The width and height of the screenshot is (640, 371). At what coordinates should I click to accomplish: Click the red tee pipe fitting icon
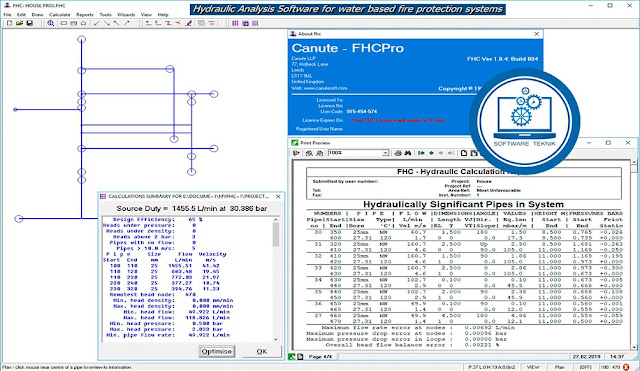[x=168, y=23]
